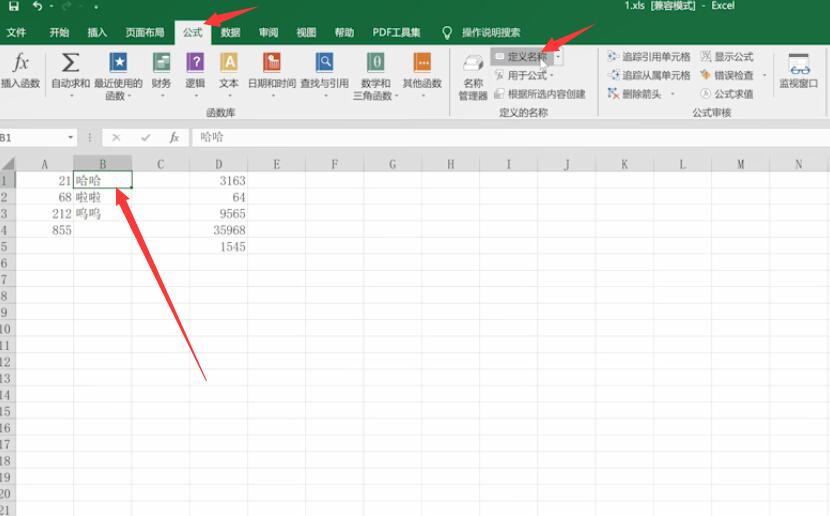Click the formula bar Enter checkmark icon
This screenshot has width=830, height=516.
point(146,138)
